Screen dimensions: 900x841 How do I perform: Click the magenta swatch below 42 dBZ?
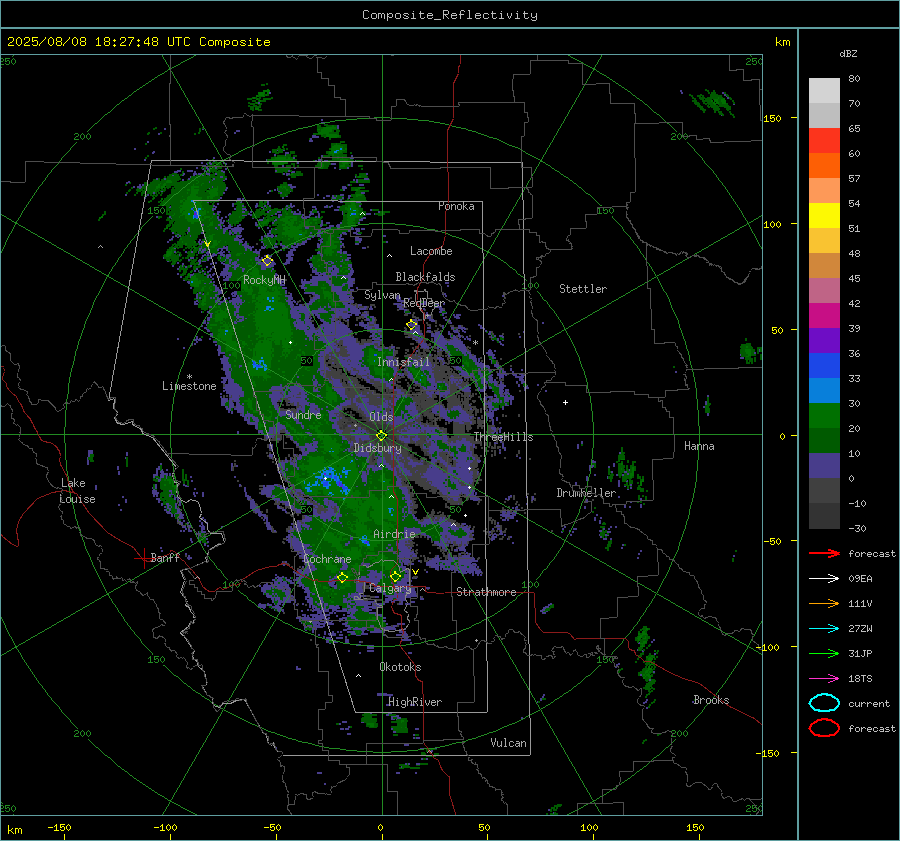[824, 316]
